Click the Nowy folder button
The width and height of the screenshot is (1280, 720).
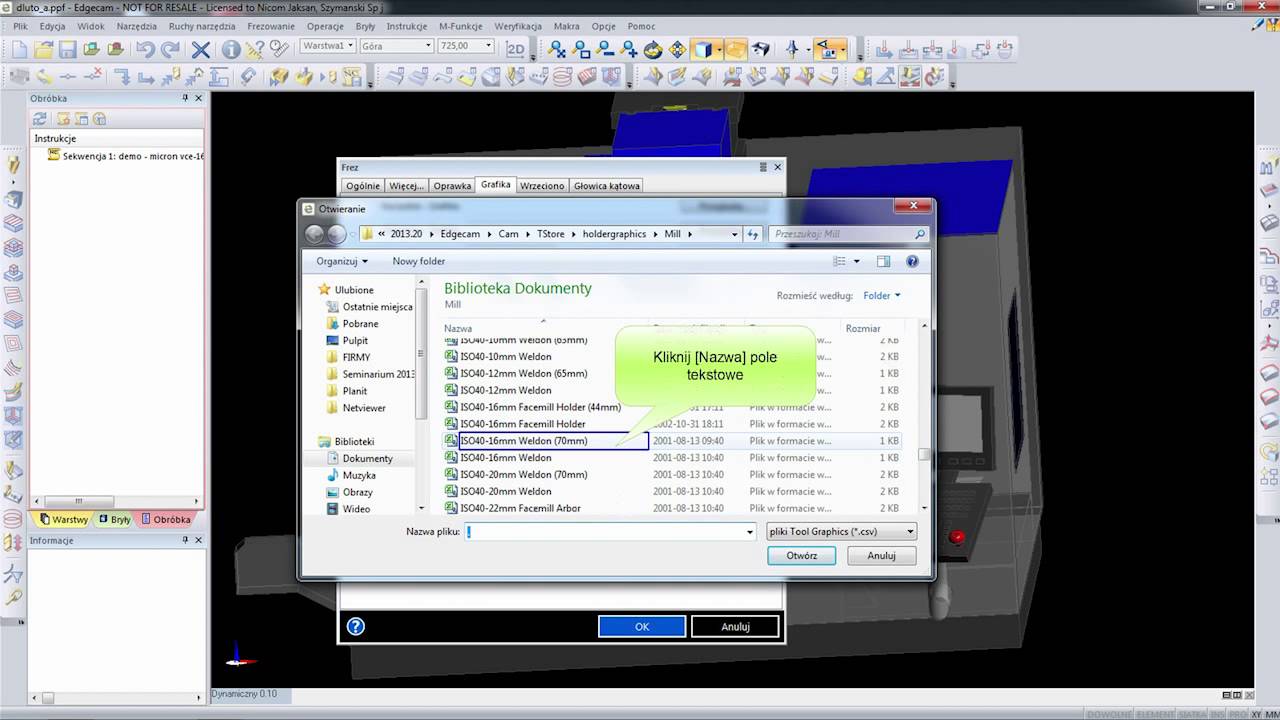tap(419, 261)
